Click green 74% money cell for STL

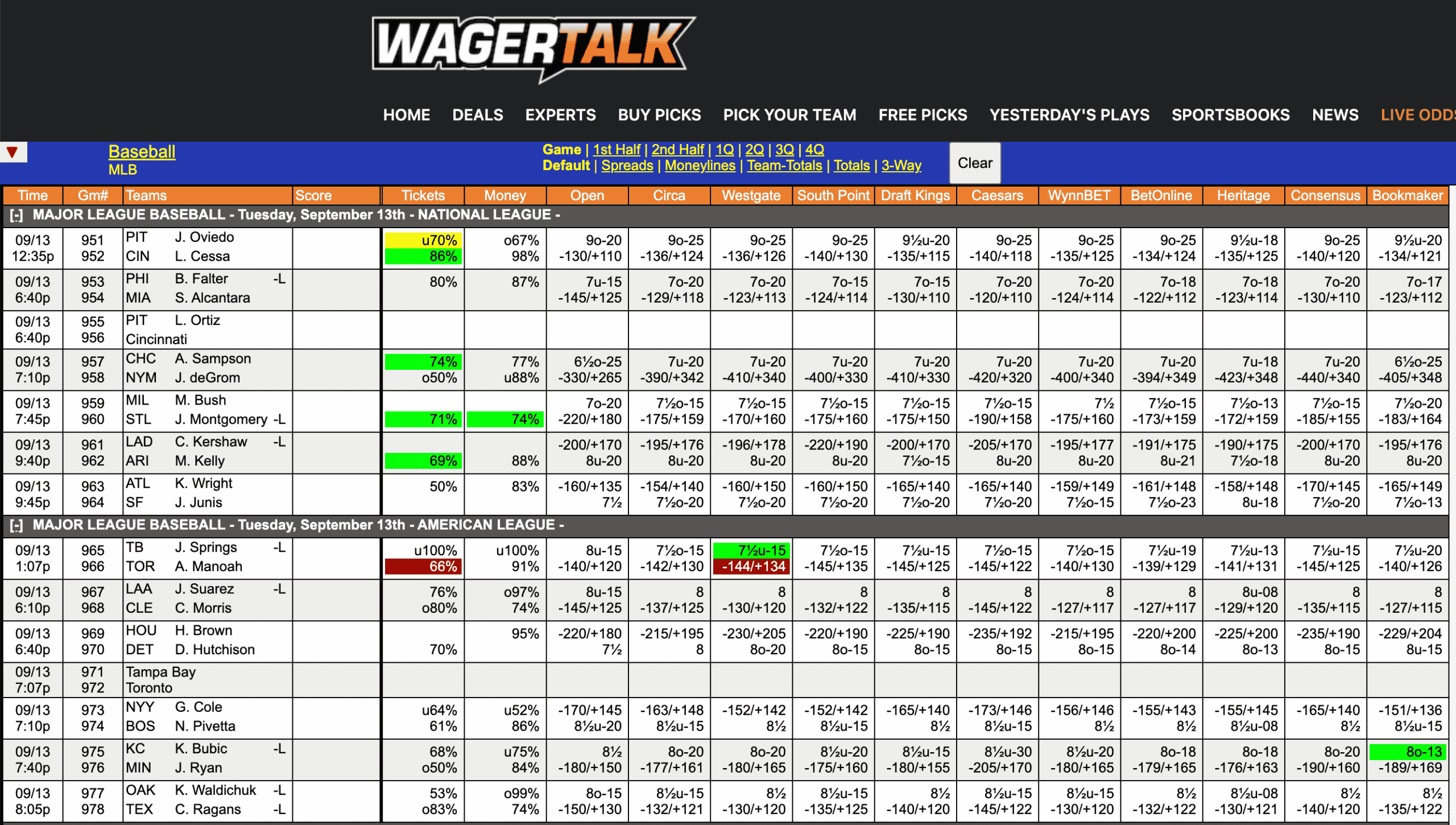coord(505,419)
